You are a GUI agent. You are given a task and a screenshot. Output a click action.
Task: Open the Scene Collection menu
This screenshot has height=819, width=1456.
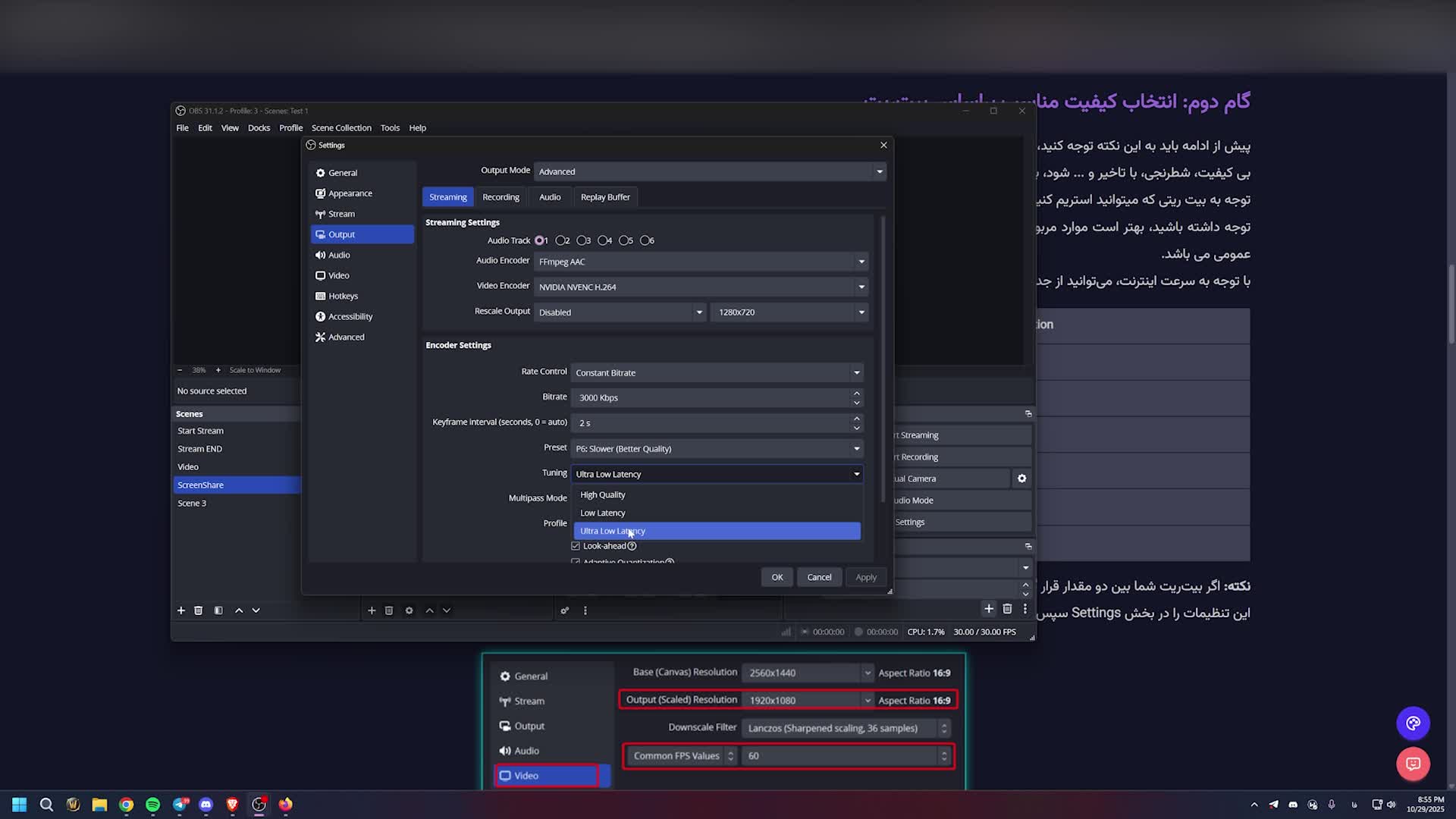[x=341, y=128]
